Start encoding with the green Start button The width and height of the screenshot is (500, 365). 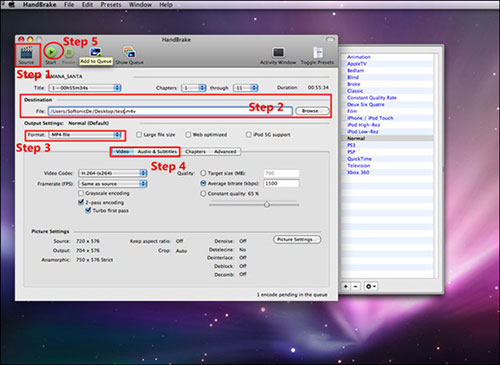coord(51,52)
